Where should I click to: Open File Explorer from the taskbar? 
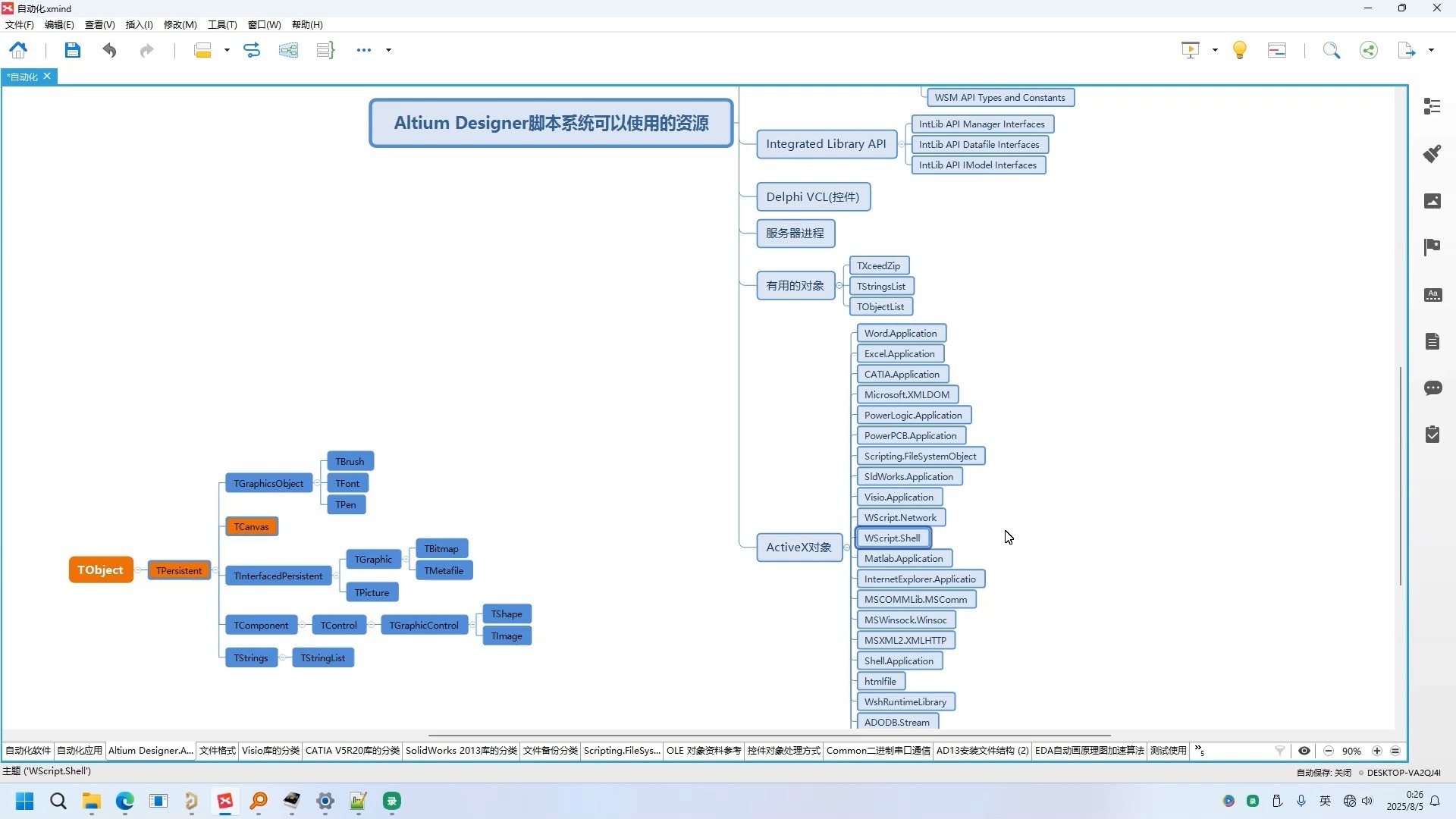[92, 802]
